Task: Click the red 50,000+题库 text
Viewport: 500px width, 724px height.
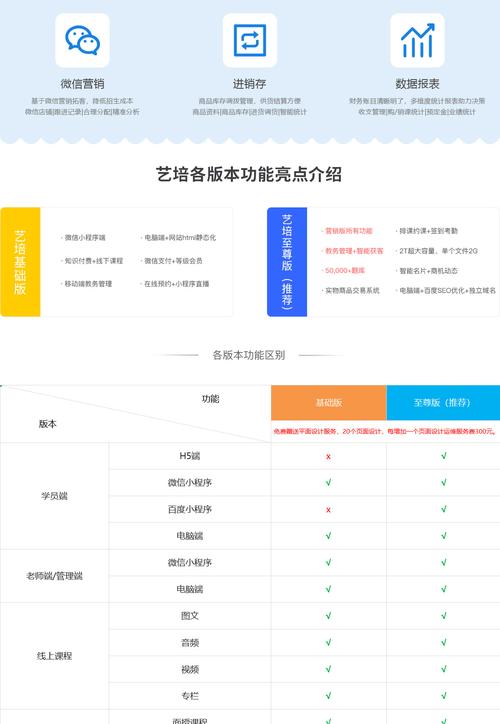Action: point(343,271)
